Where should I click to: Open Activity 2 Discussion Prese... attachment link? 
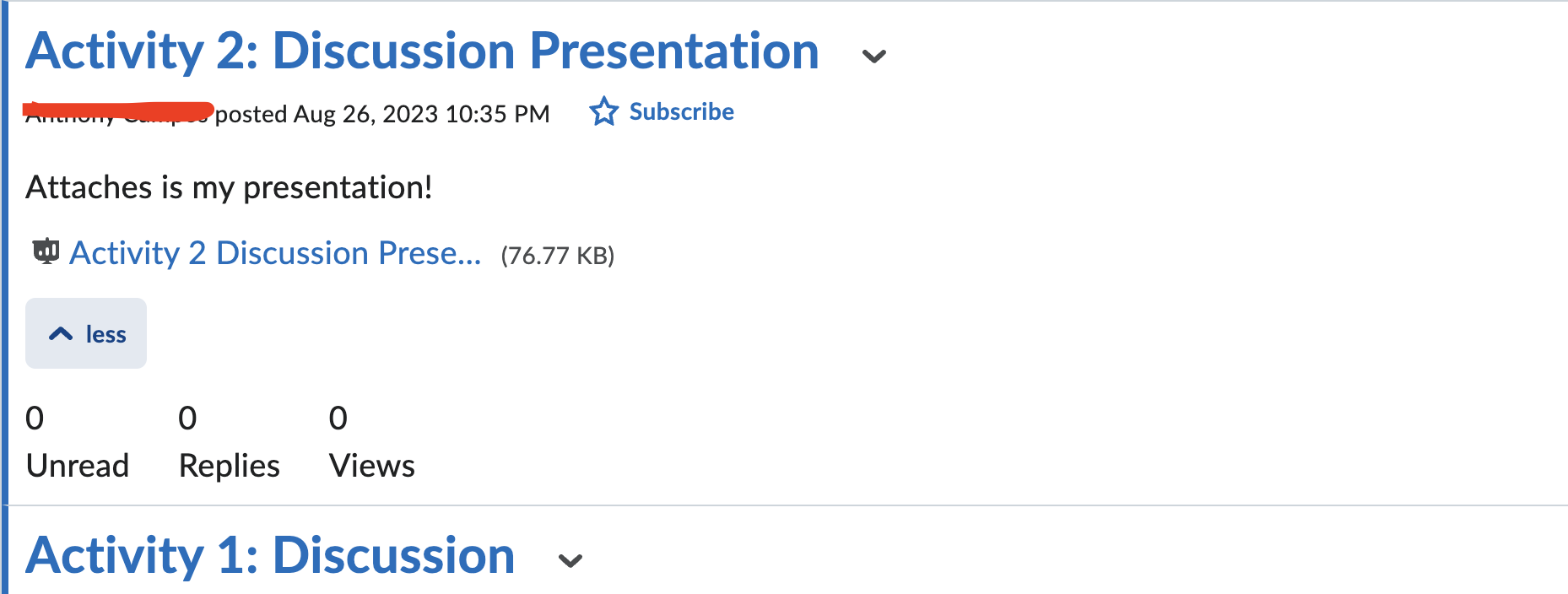(275, 253)
